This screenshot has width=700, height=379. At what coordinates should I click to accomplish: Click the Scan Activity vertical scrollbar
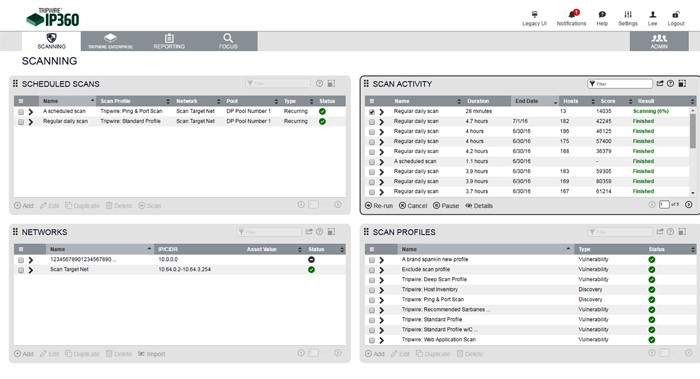pyautogui.click(x=693, y=151)
